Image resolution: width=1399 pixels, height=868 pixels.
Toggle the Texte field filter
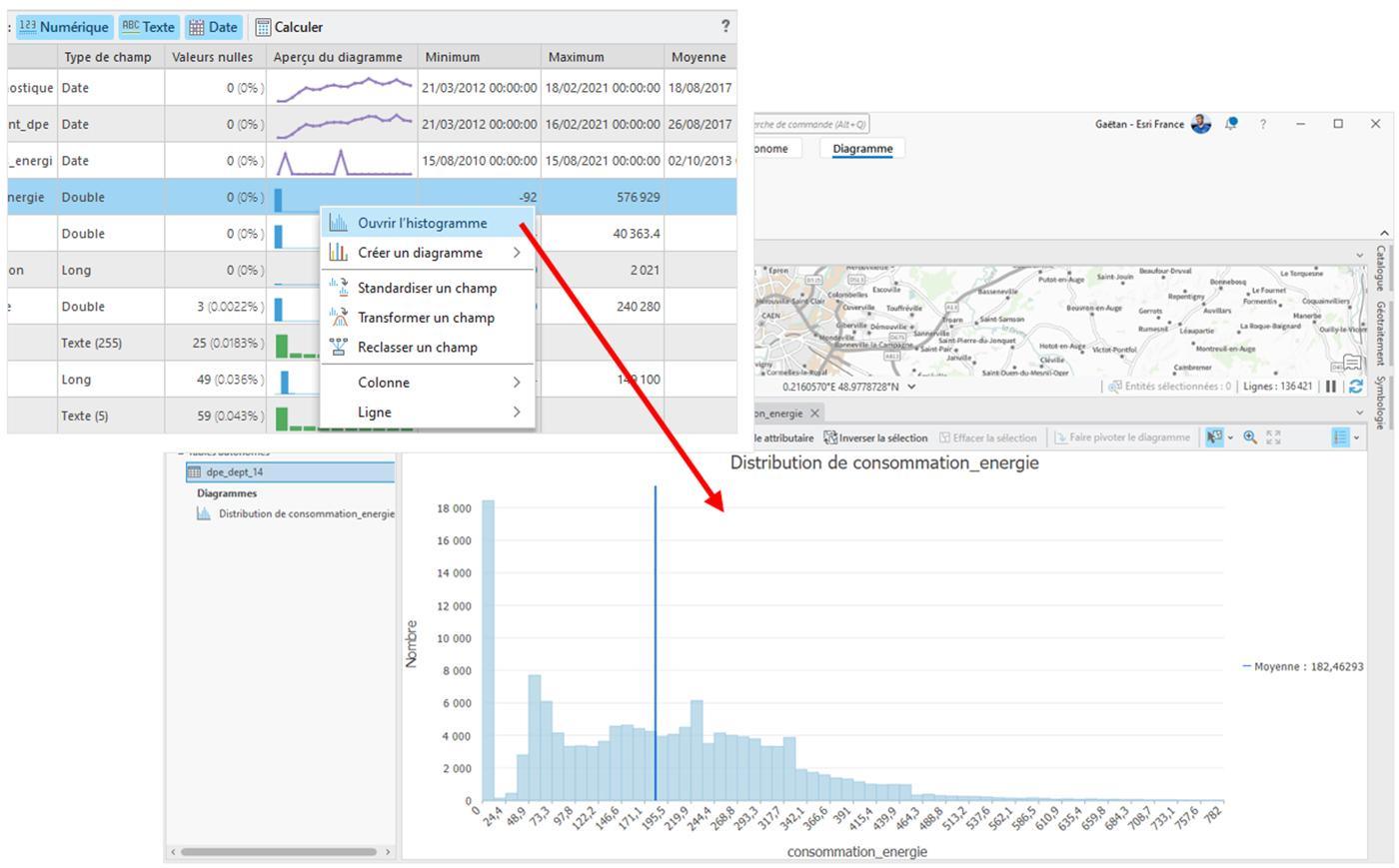pos(148,27)
